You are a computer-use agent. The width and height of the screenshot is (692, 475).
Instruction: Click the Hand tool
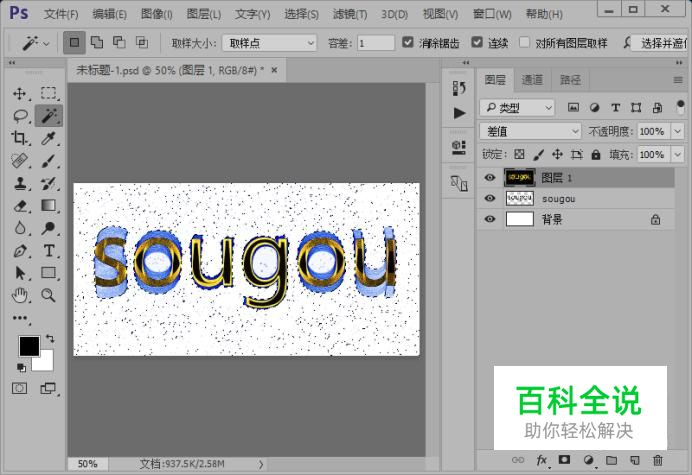click(20, 295)
